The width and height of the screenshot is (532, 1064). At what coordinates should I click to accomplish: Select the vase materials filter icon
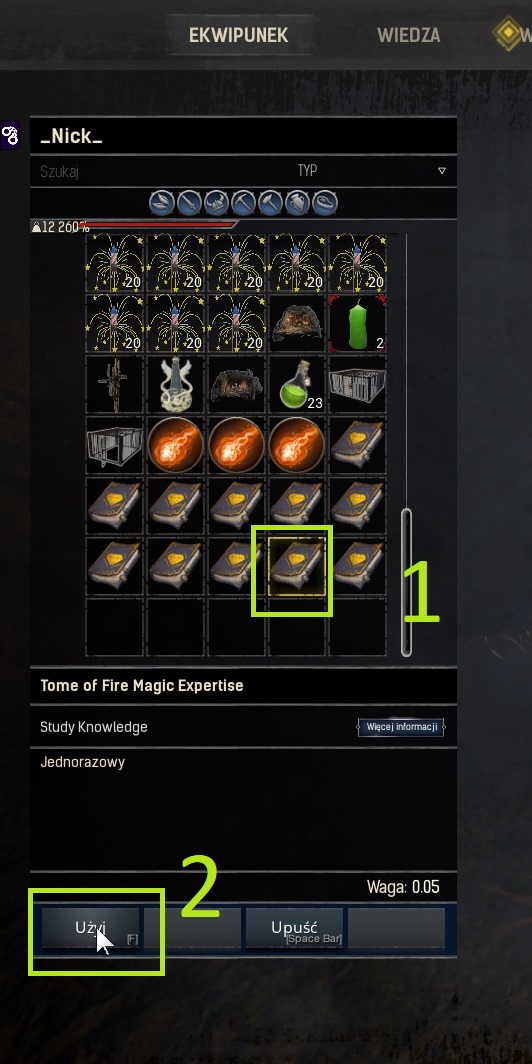298,202
